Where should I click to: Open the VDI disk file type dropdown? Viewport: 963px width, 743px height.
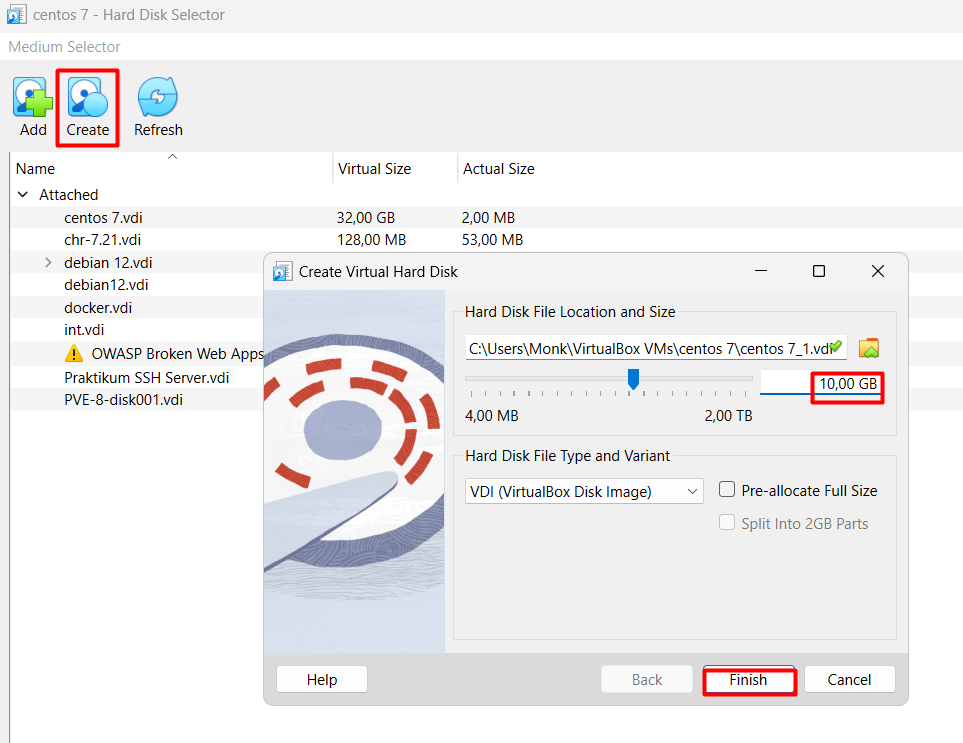[x=585, y=491]
